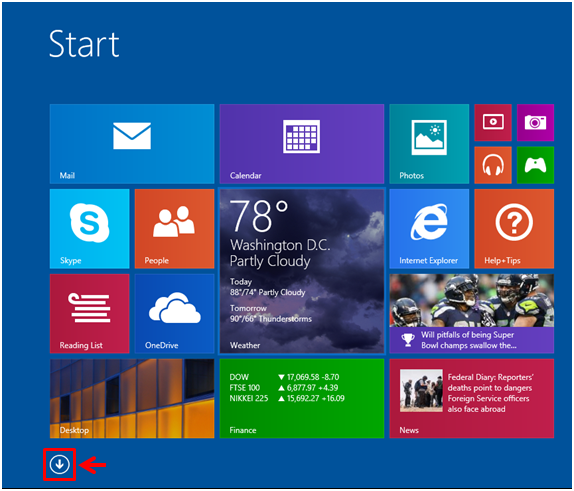Open the Finance tile with DOW figures
Screen dimensions: 574x491
coord(302,399)
